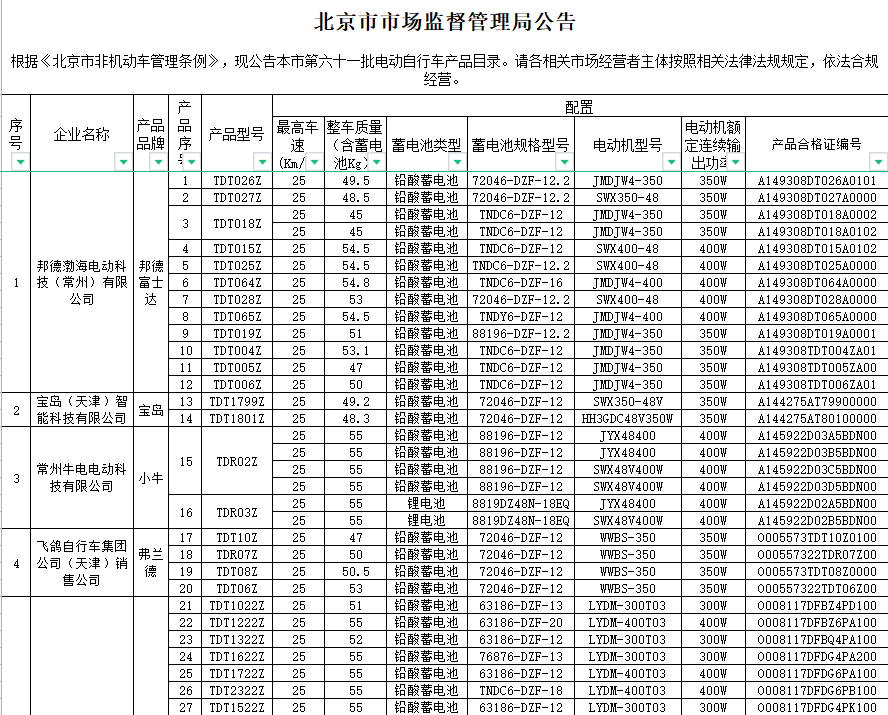Click weight value 53.1

pos(356,350)
